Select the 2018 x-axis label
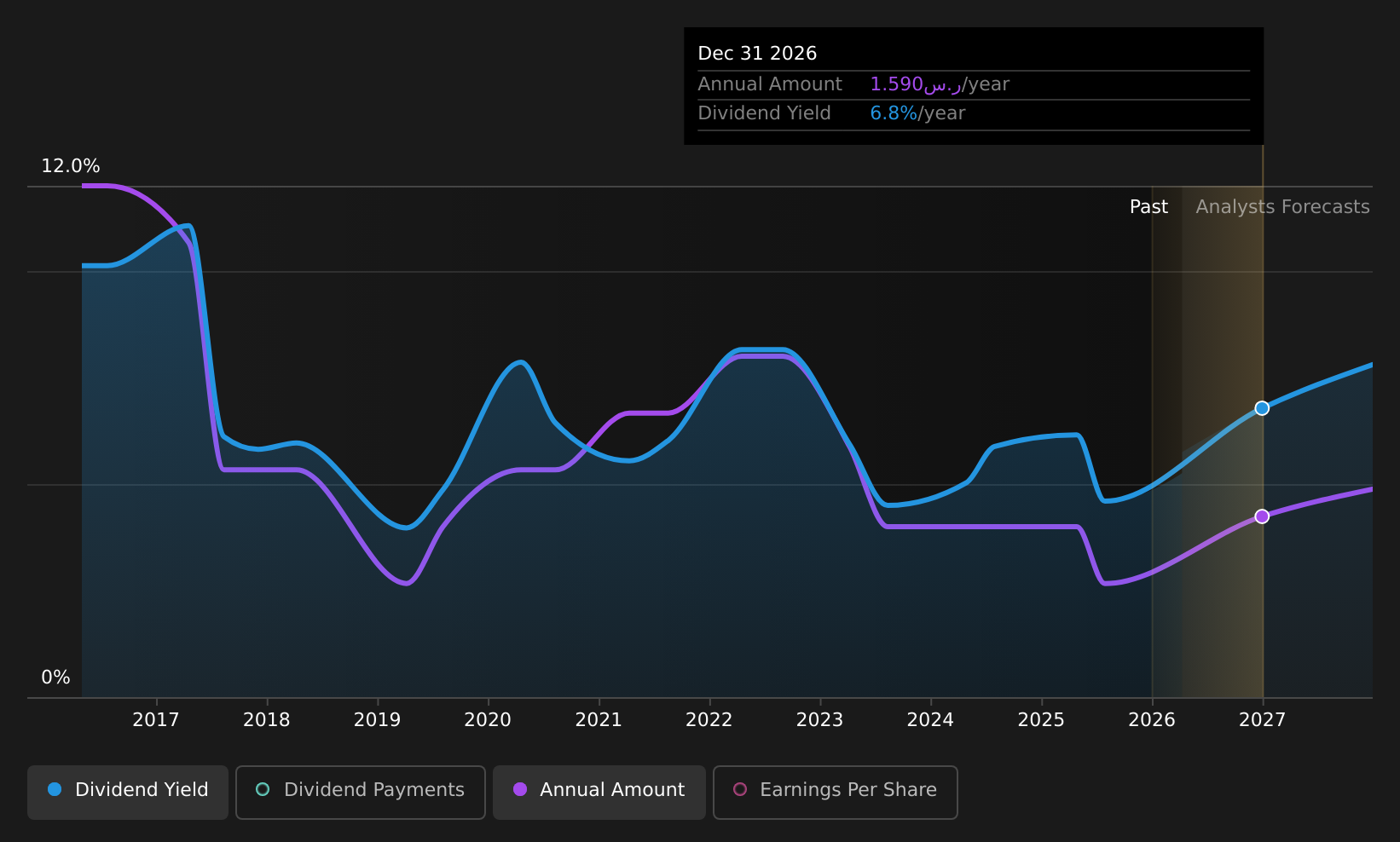 coord(267,720)
